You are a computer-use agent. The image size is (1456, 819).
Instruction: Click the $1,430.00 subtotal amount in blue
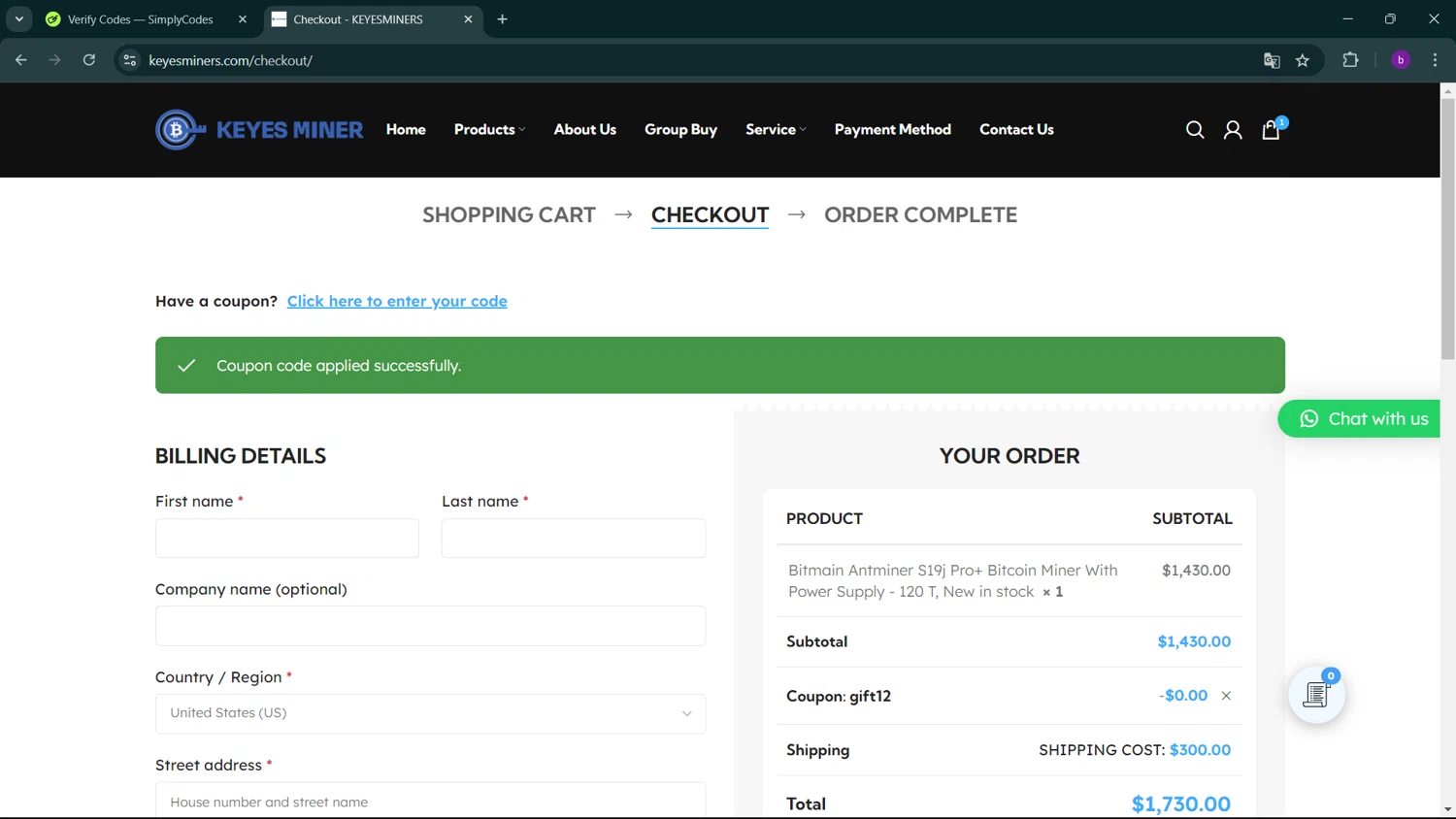[x=1194, y=641]
